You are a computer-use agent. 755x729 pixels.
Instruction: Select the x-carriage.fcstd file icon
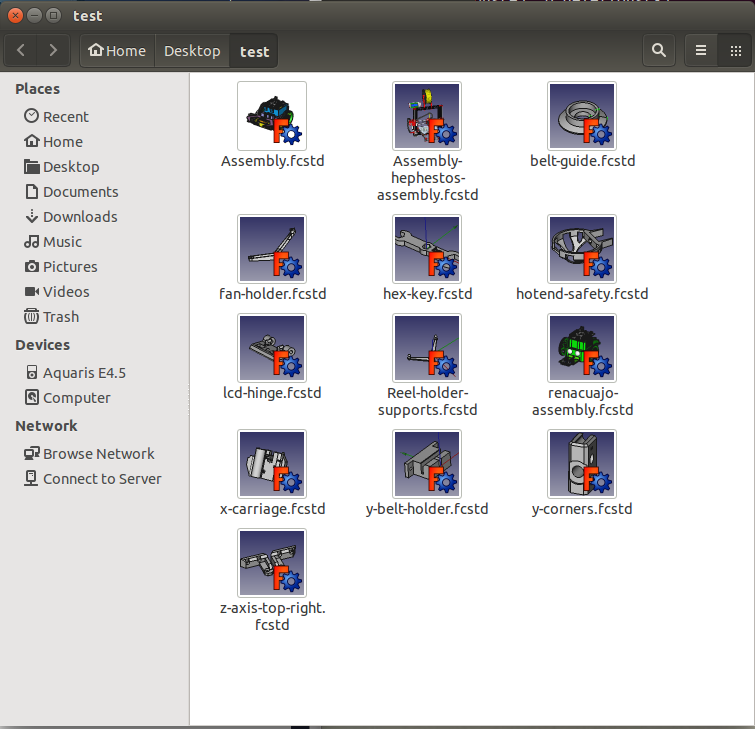tap(272, 464)
